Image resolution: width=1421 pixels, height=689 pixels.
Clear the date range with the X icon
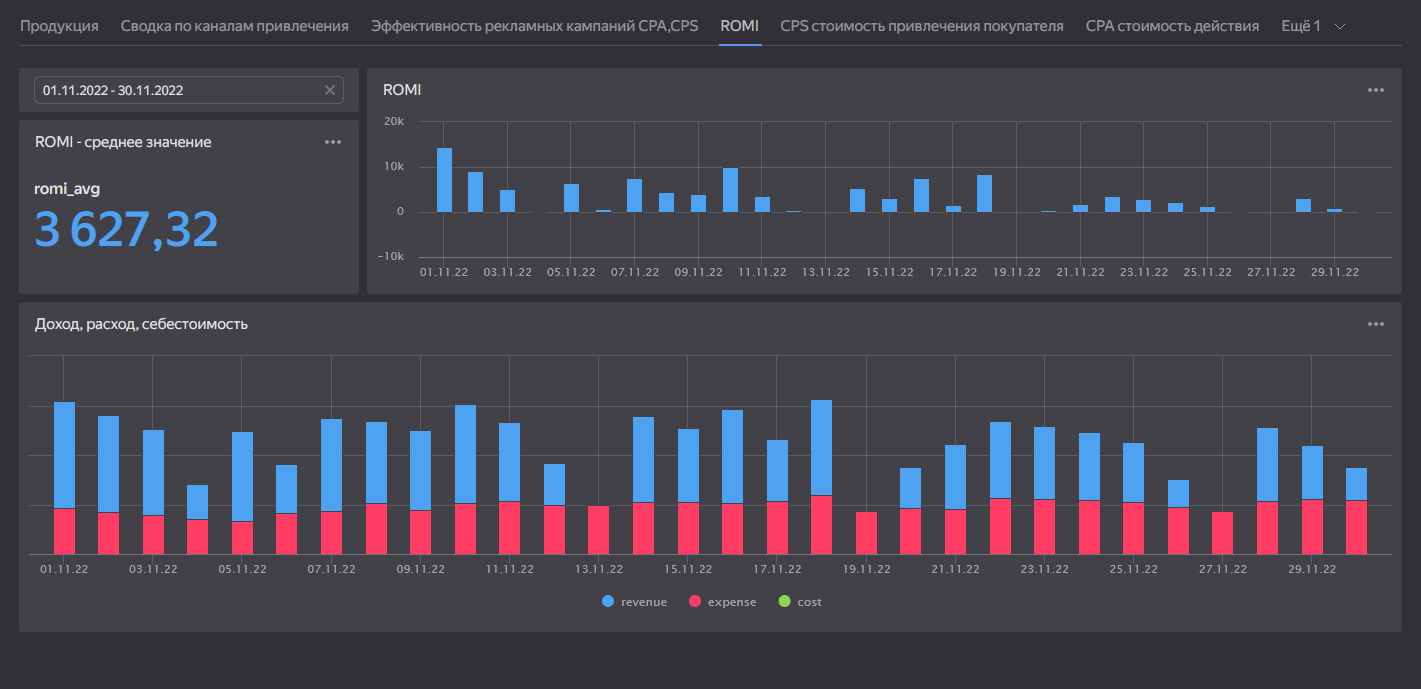330,90
